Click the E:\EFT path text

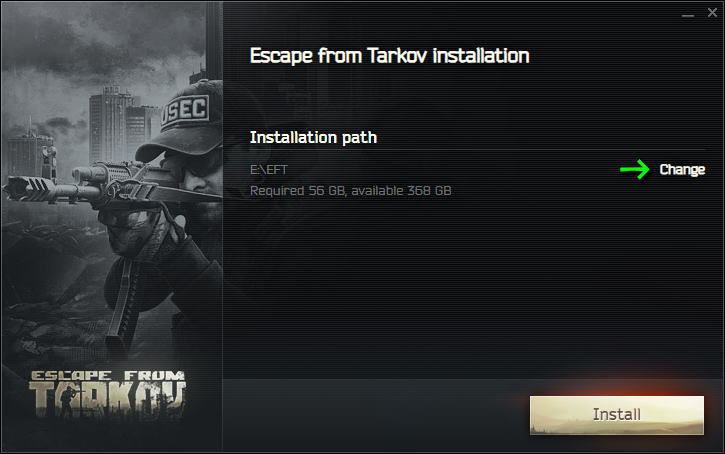point(269,170)
